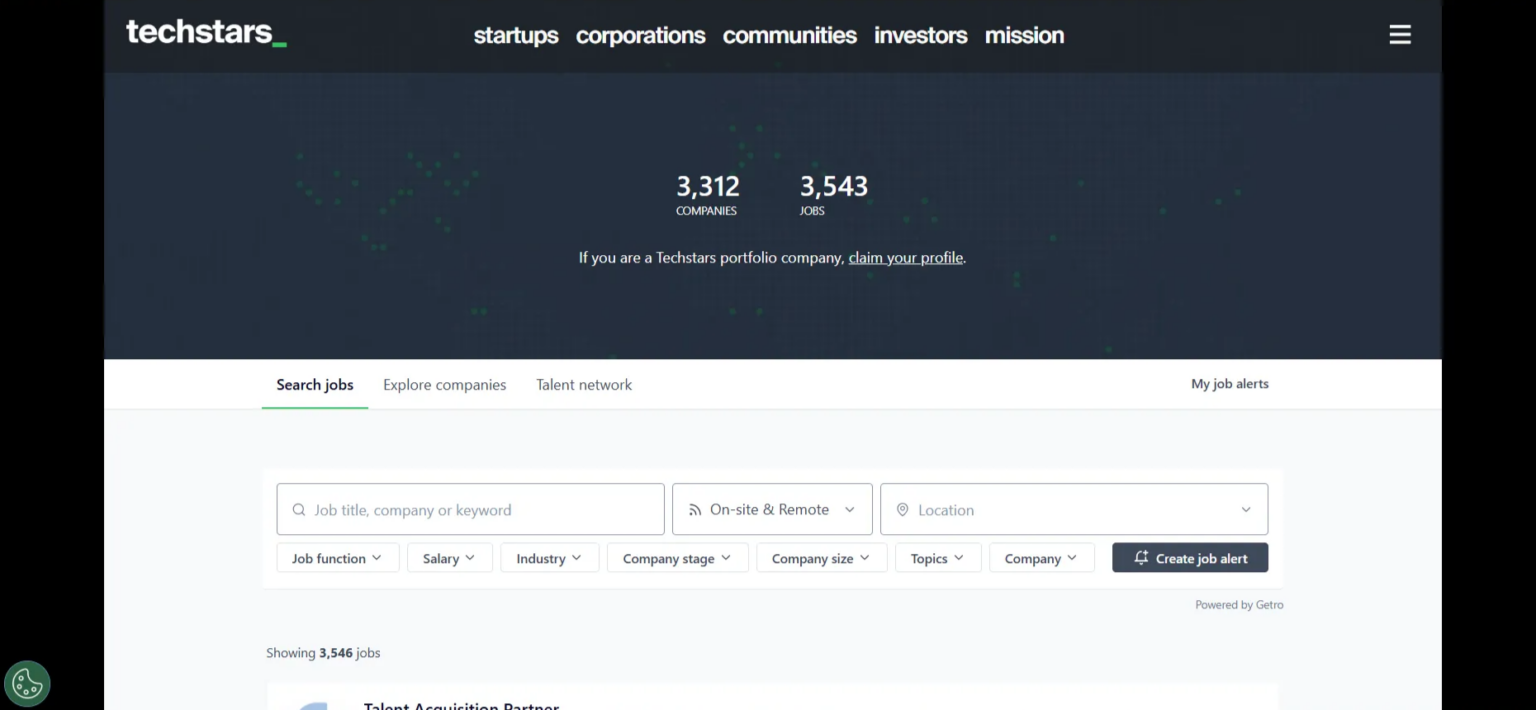Screen dimensions: 1536x710
Task: Expand the Salary filter
Action: 449,557
